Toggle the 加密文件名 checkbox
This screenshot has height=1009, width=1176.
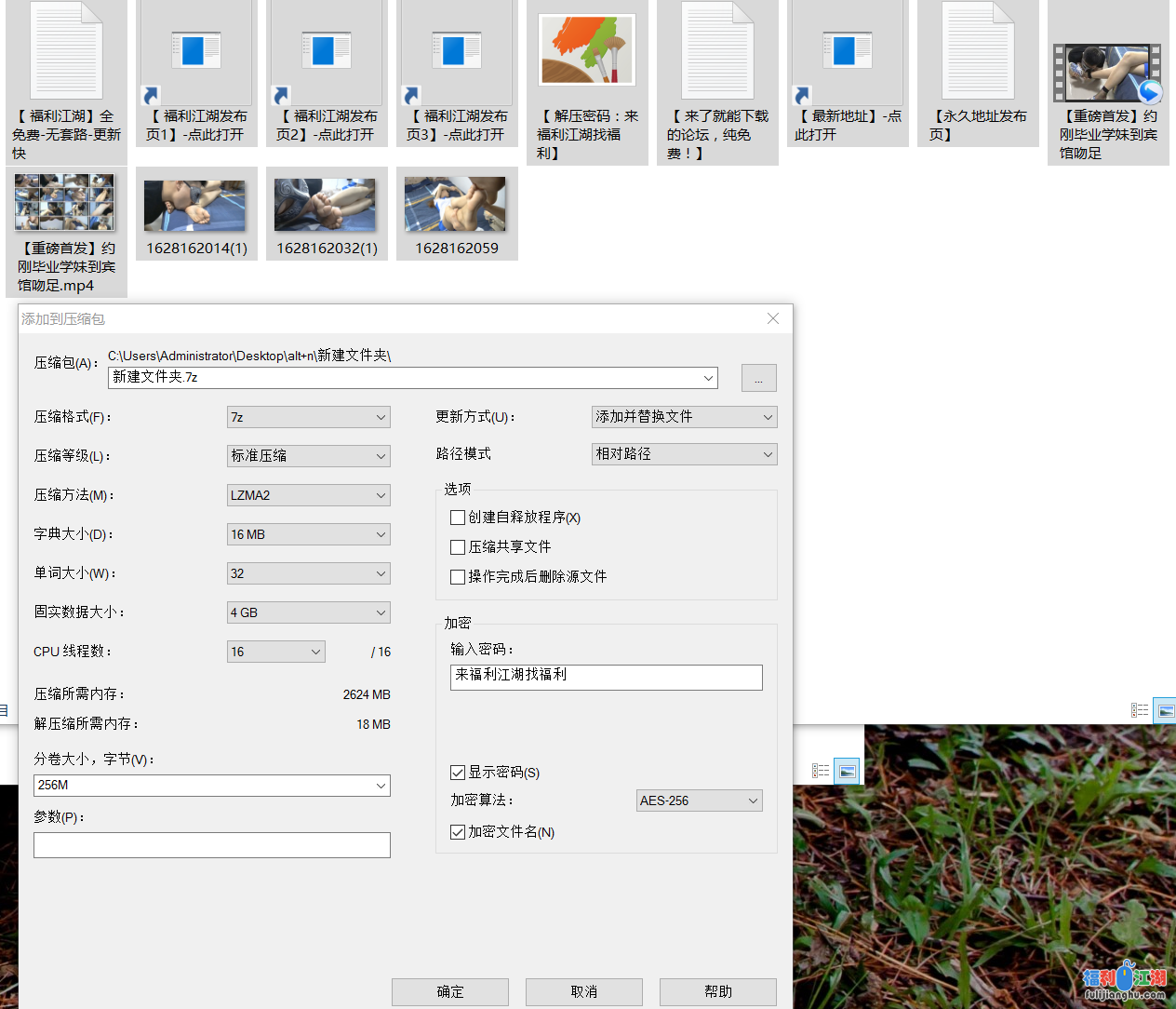(x=458, y=832)
